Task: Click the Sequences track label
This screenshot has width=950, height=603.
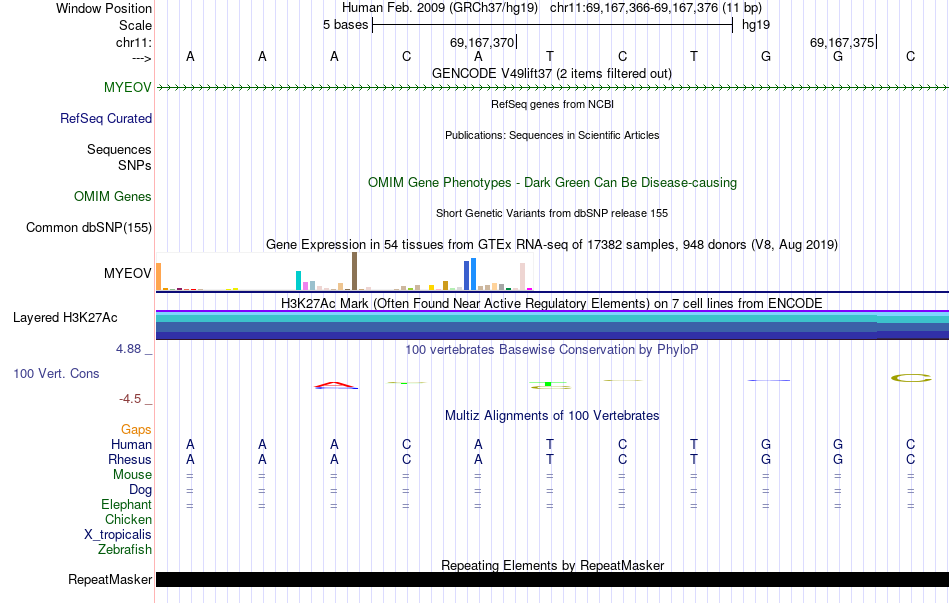Action: [119, 149]
